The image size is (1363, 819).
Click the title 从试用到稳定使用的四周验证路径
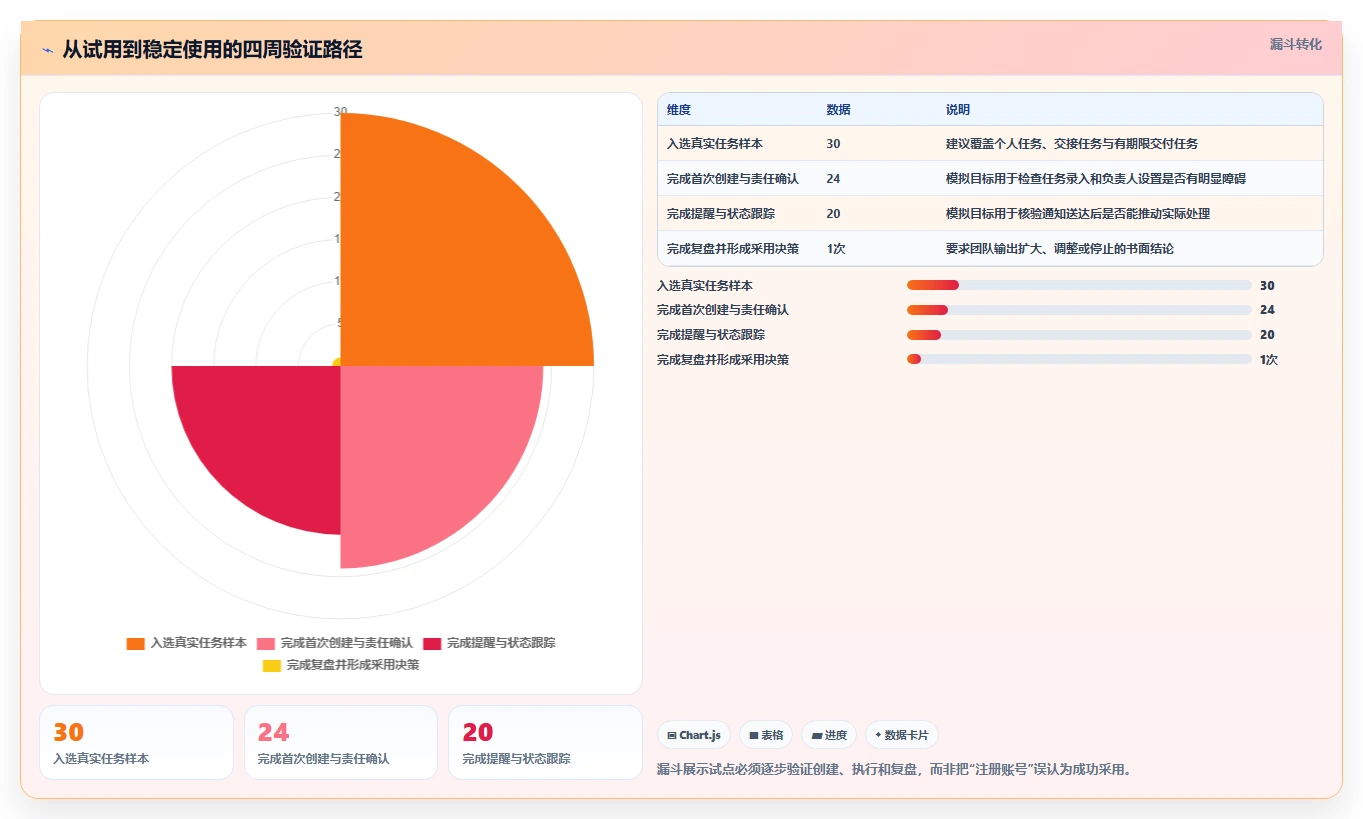[x=212, y=49]
